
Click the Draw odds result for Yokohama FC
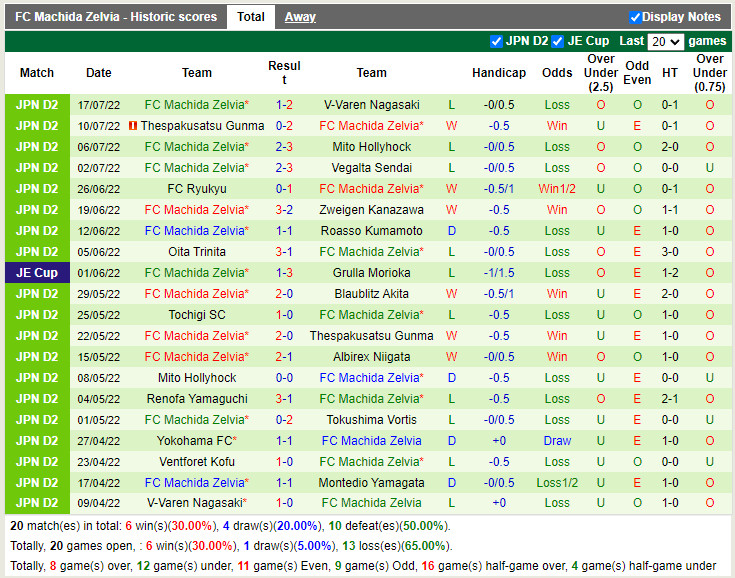pyautogui.click(x=557, y=441)
